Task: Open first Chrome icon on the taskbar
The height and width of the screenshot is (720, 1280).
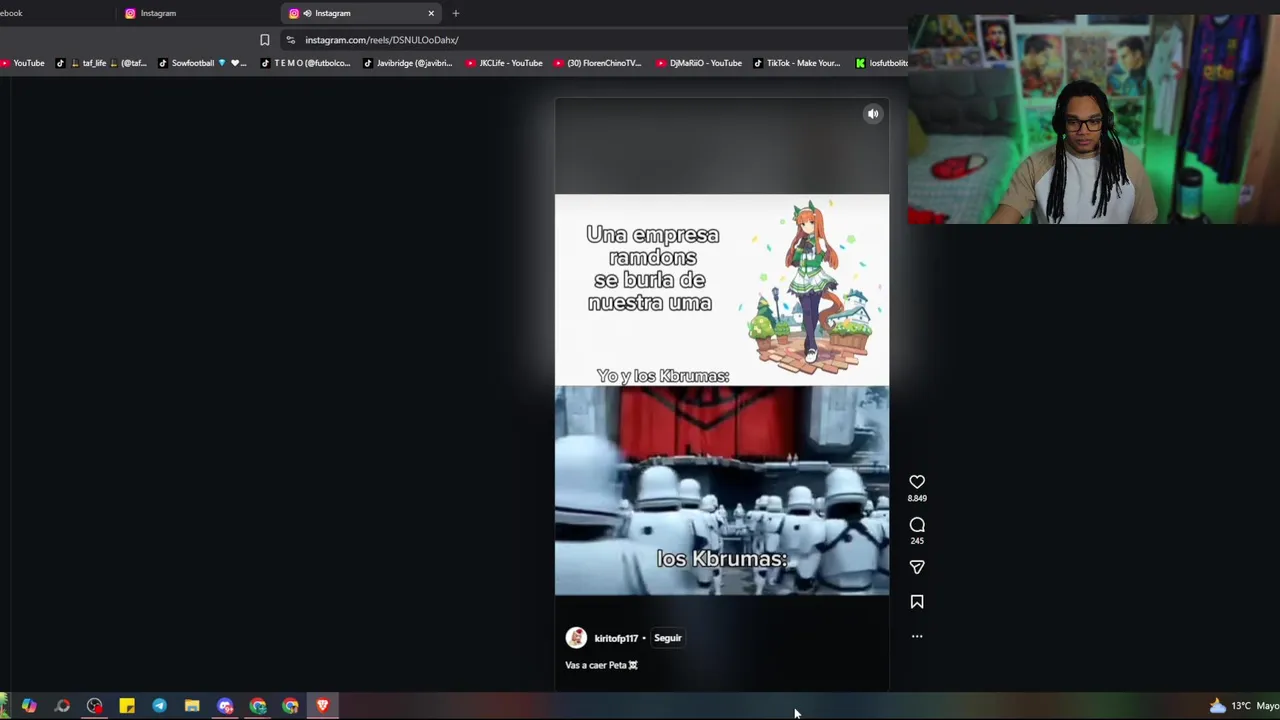Action: pyautogui.click(x=258, y=706)
